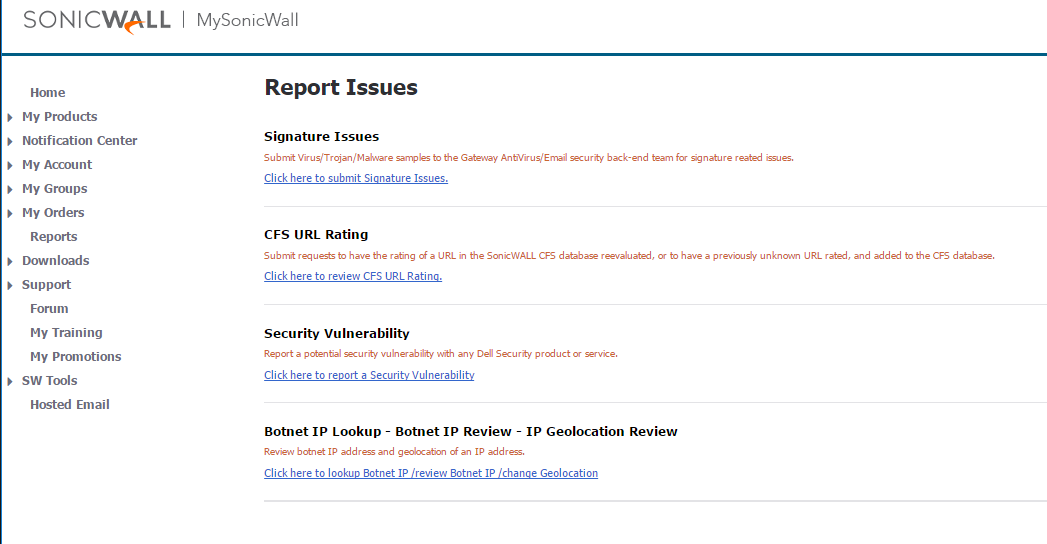The height and width of the screenshot is (544, 1047).
Task: Go to Home in sidebar
Action: 47,93
